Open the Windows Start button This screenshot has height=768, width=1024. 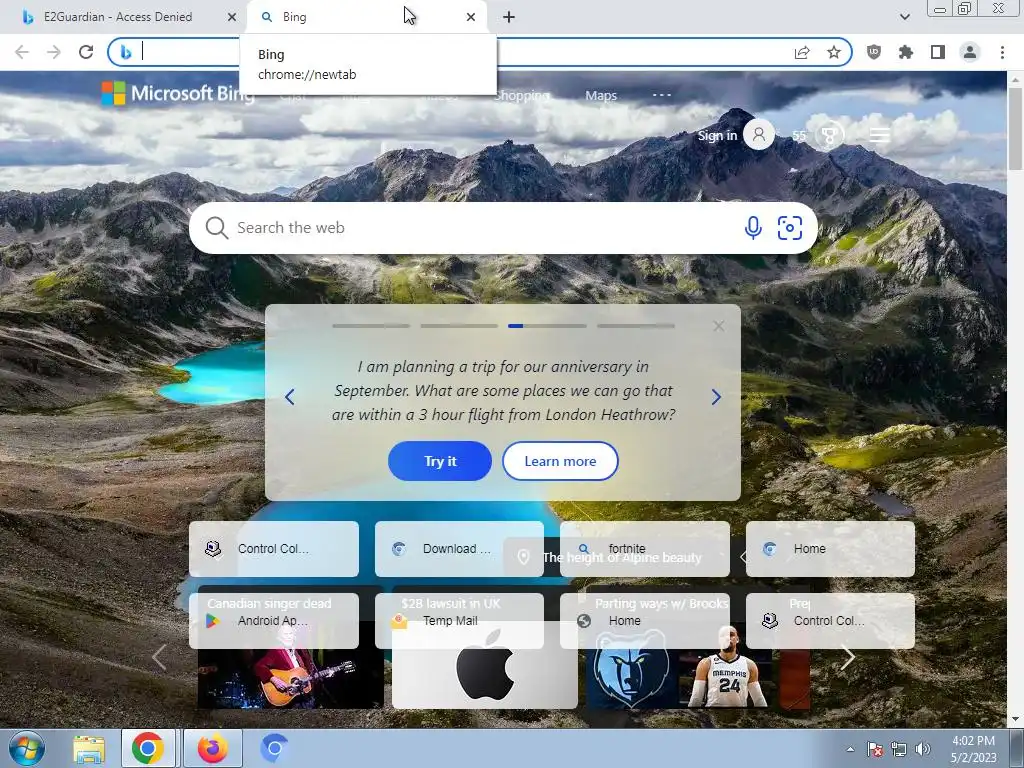point(27,748)
